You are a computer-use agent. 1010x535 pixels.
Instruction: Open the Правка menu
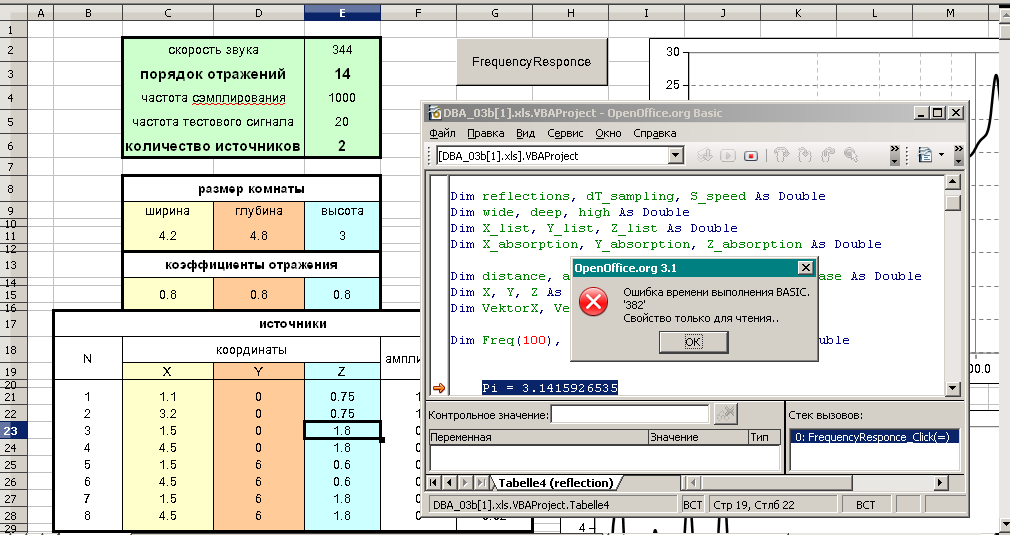tap(486, 133)
